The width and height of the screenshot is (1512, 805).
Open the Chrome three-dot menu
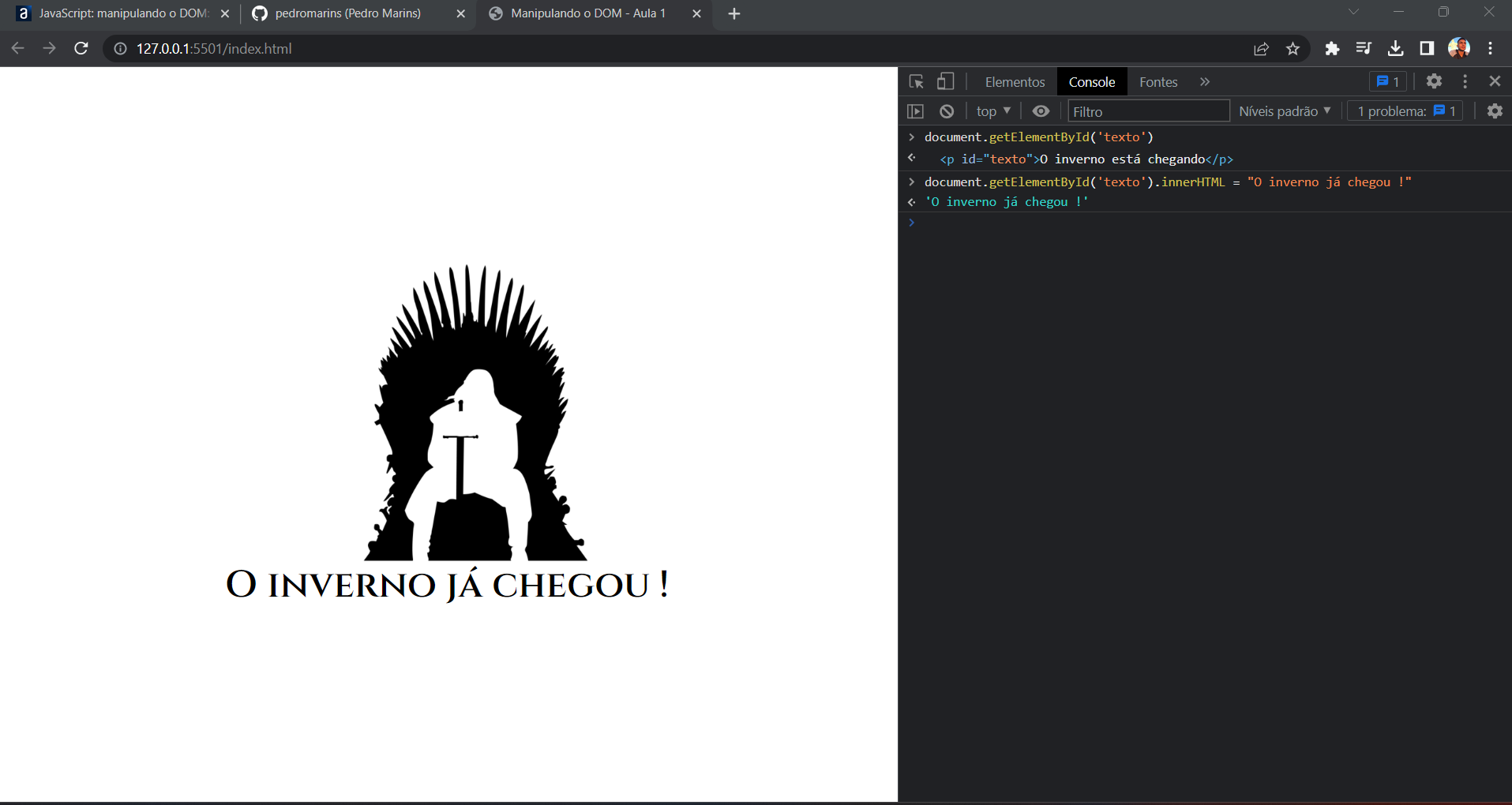[1491, 49]
